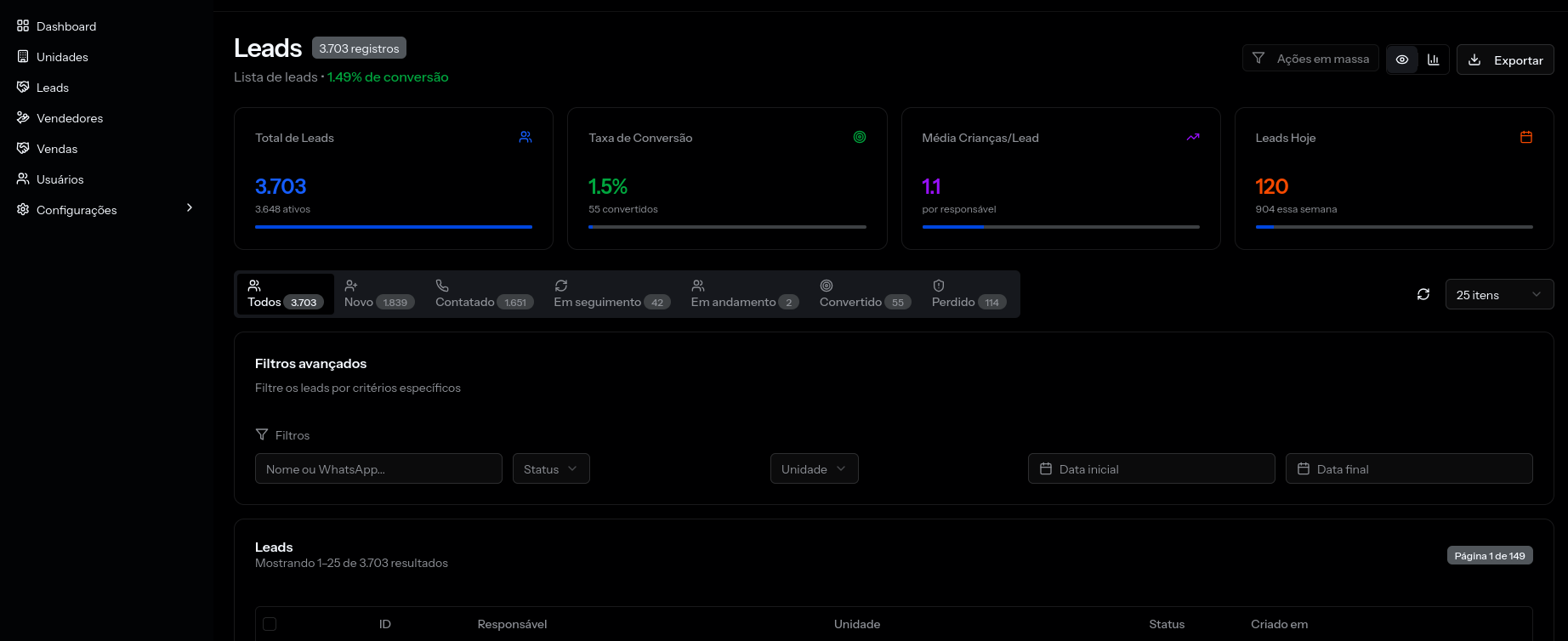
Task: Click the Exportar button
Action: click(x=1505, y=60)
